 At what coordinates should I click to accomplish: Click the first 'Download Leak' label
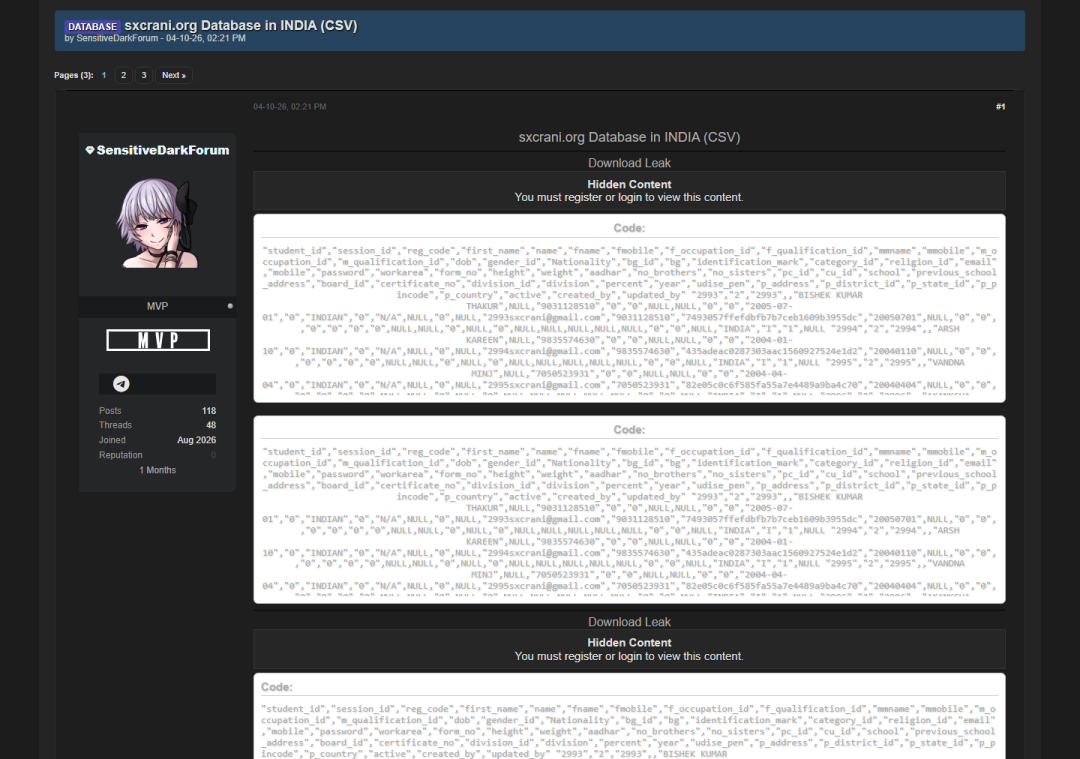pos(630,163)
